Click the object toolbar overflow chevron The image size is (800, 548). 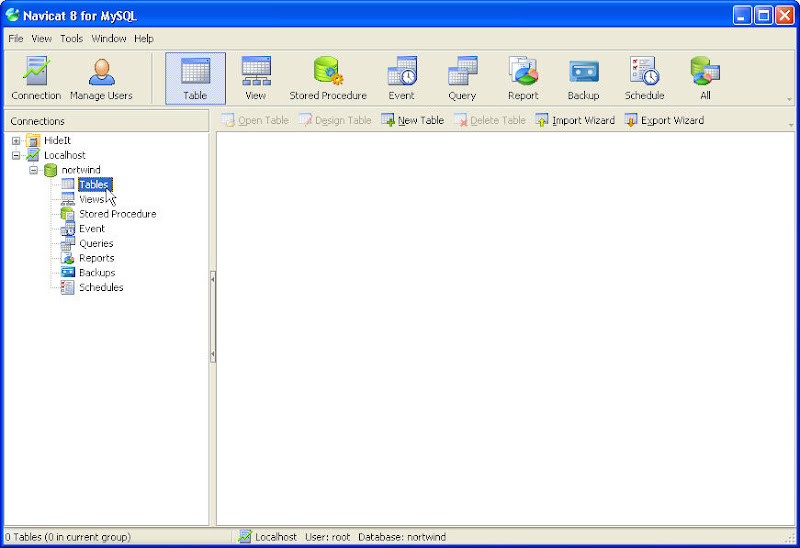791,124
